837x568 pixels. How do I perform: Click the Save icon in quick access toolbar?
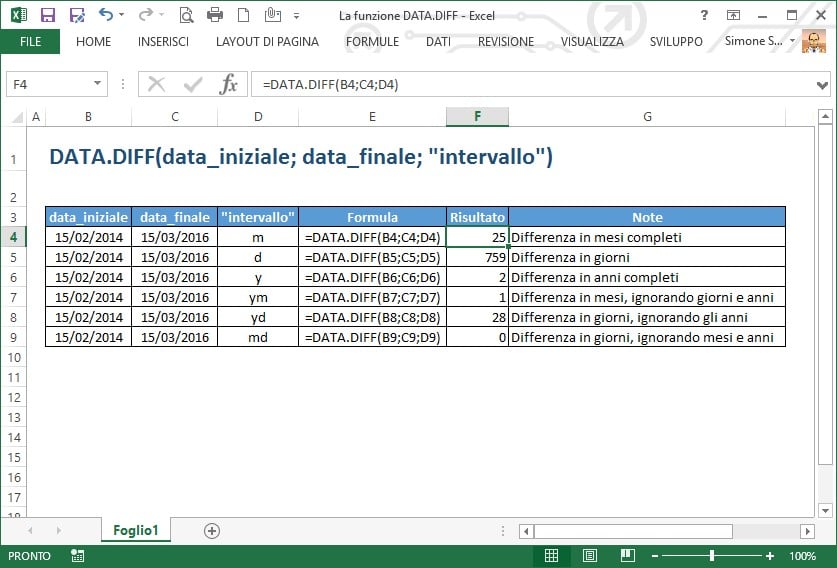pyautogui.click(x=48, y=15)
